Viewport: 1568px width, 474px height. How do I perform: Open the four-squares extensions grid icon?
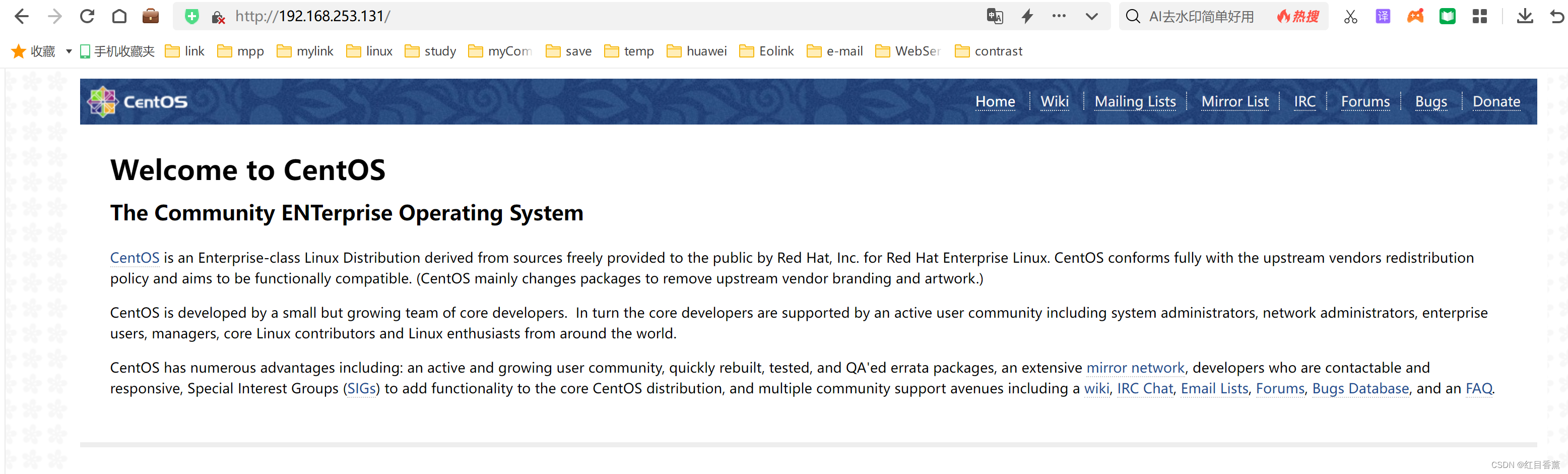[x=1480, y=17]
